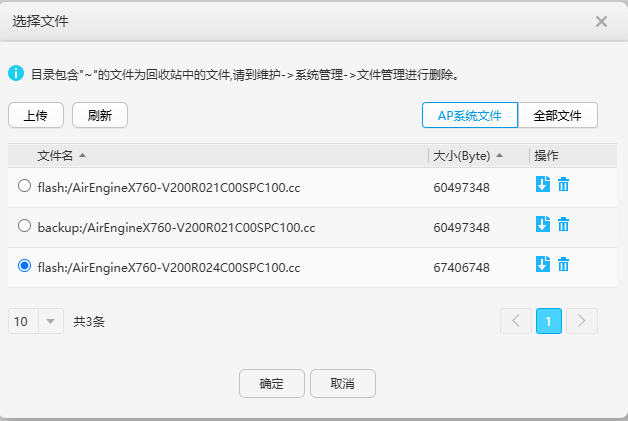
Task: Go to next page arrow
Action: pyautogui.click(x=582, y=321)
